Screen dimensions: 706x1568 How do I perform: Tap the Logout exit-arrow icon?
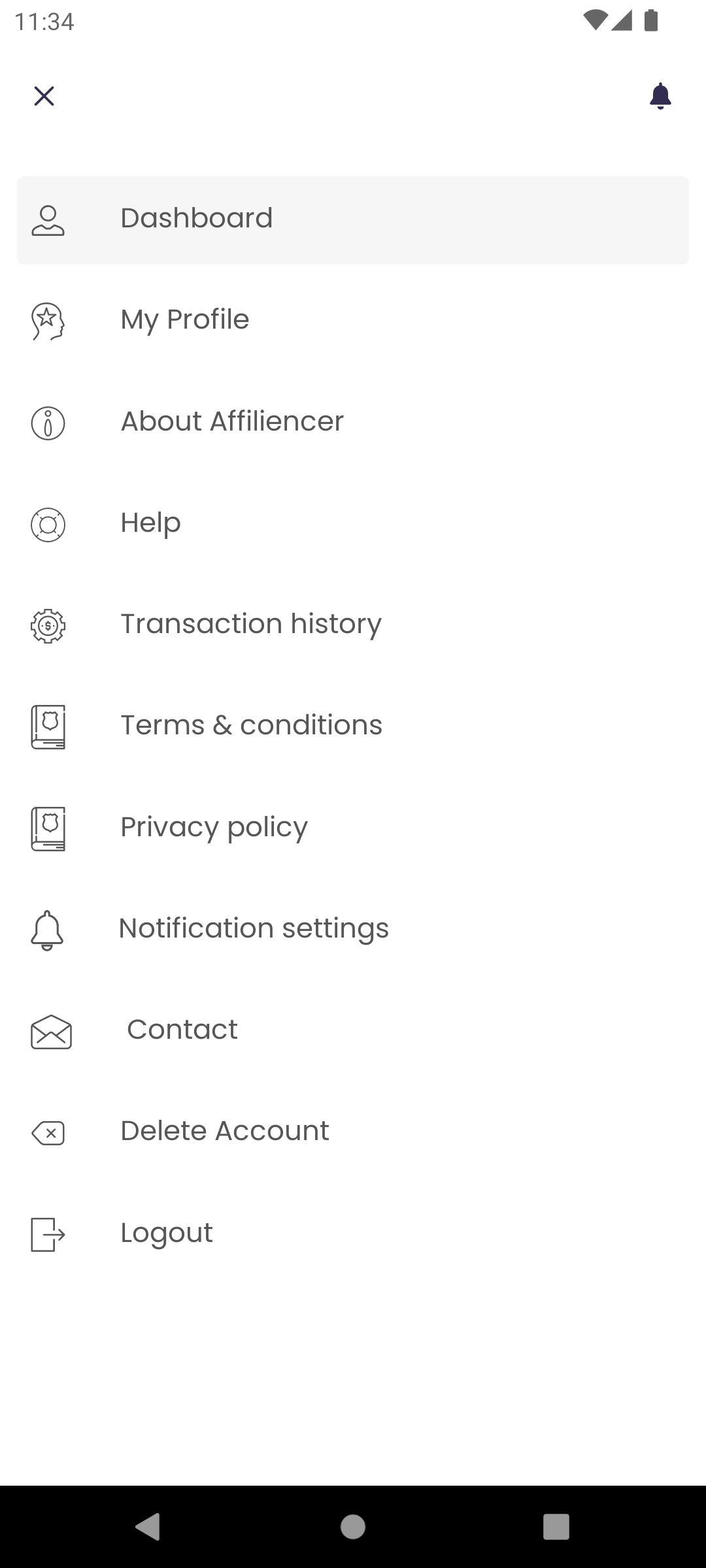click(48, 1234)
